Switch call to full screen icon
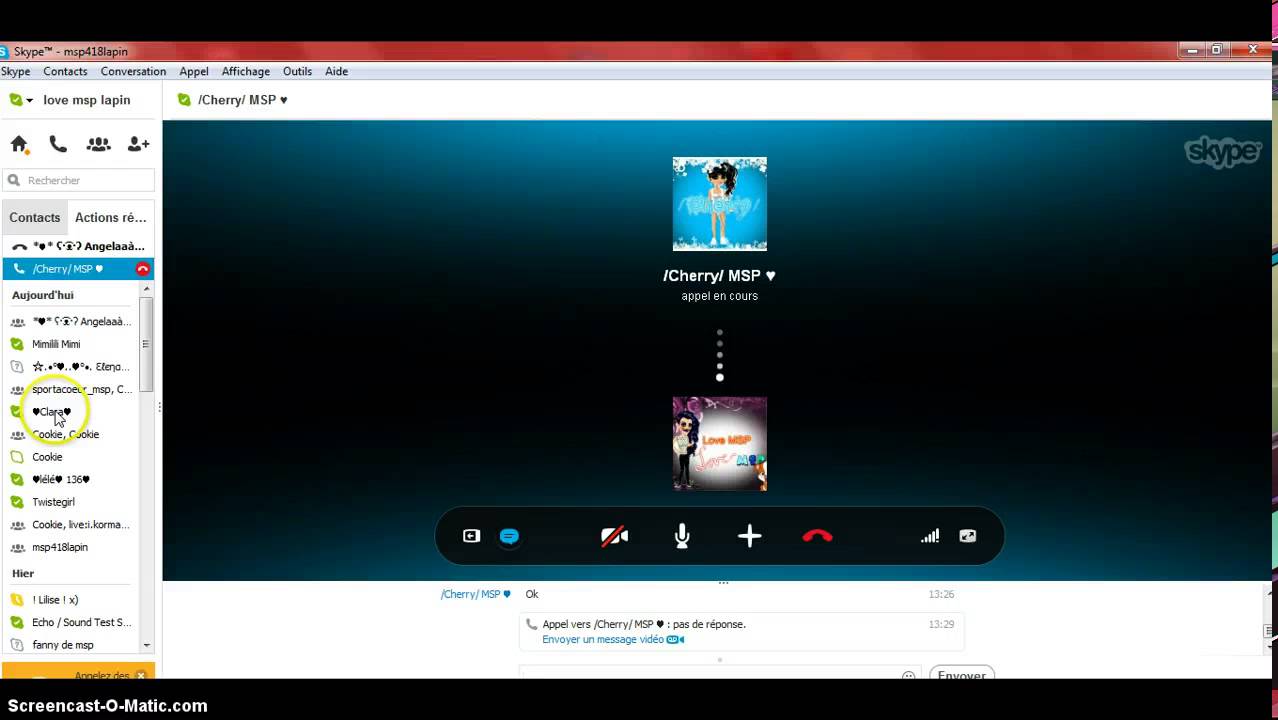The width and height of the screenshot is (1278, 720). tap(967, 536)
